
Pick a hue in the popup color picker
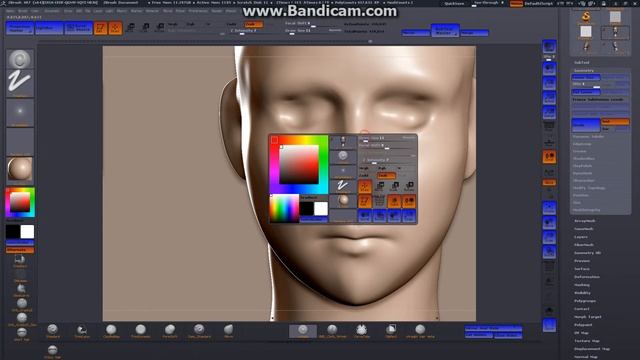click(299, 164)
